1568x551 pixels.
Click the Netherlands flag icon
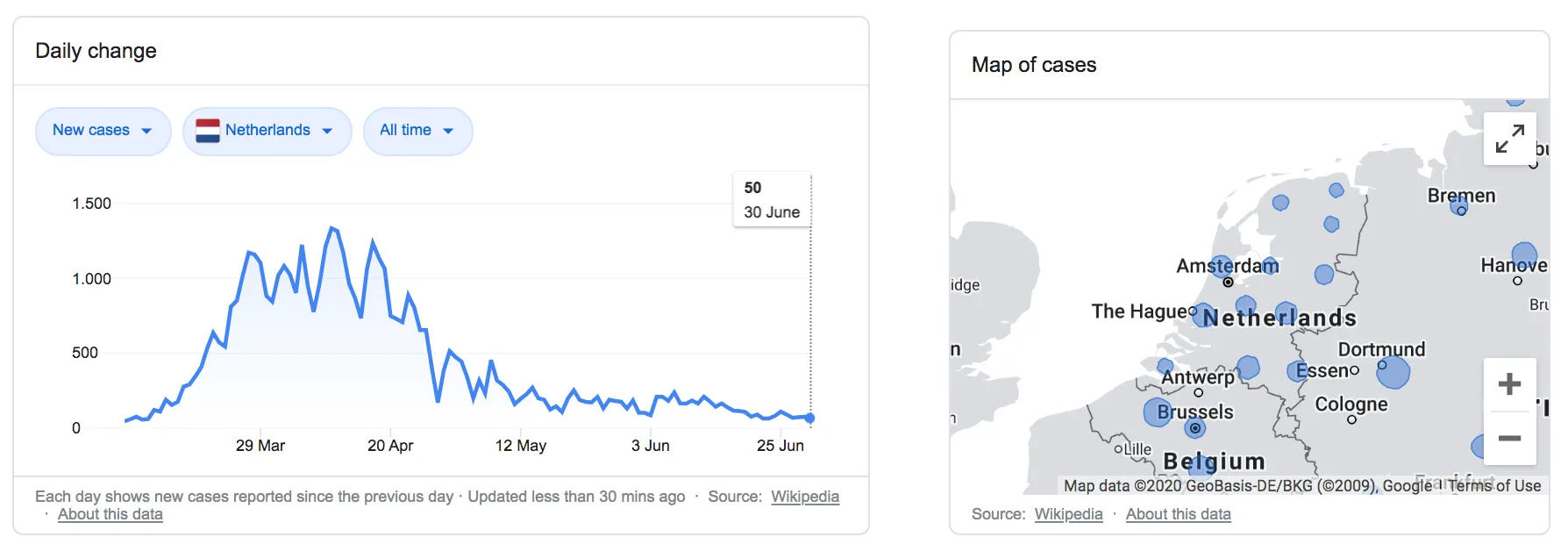[208, 131]
